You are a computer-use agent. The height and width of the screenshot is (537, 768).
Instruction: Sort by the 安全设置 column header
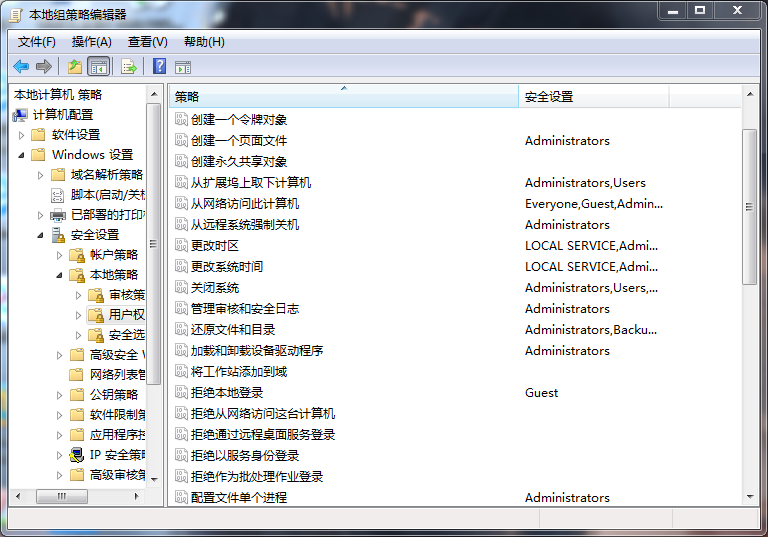(x=594, y=97)
